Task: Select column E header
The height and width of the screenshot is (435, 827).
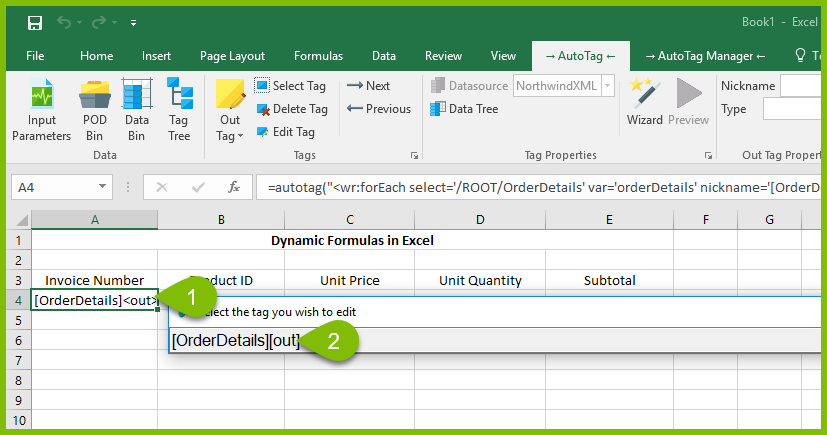Action: pyautogui.click(x=609, y=220)
